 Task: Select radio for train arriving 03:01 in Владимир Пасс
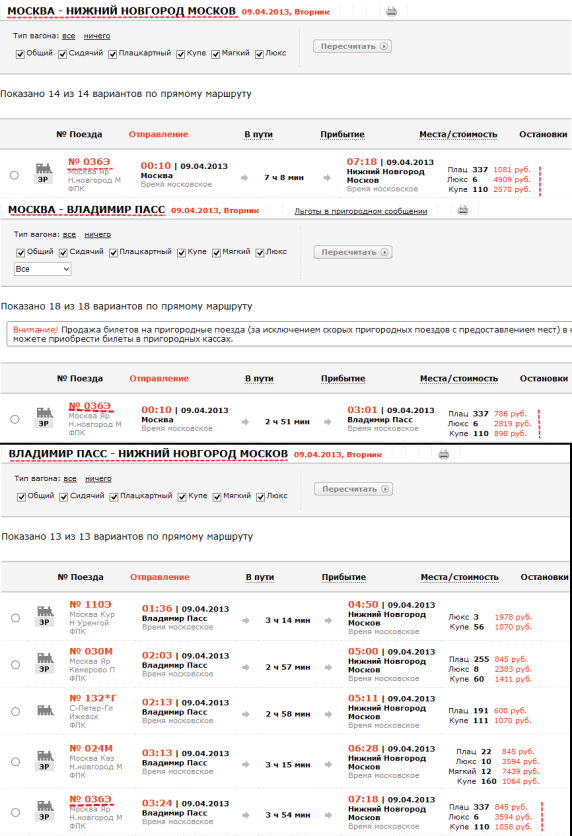coord(15,419)
